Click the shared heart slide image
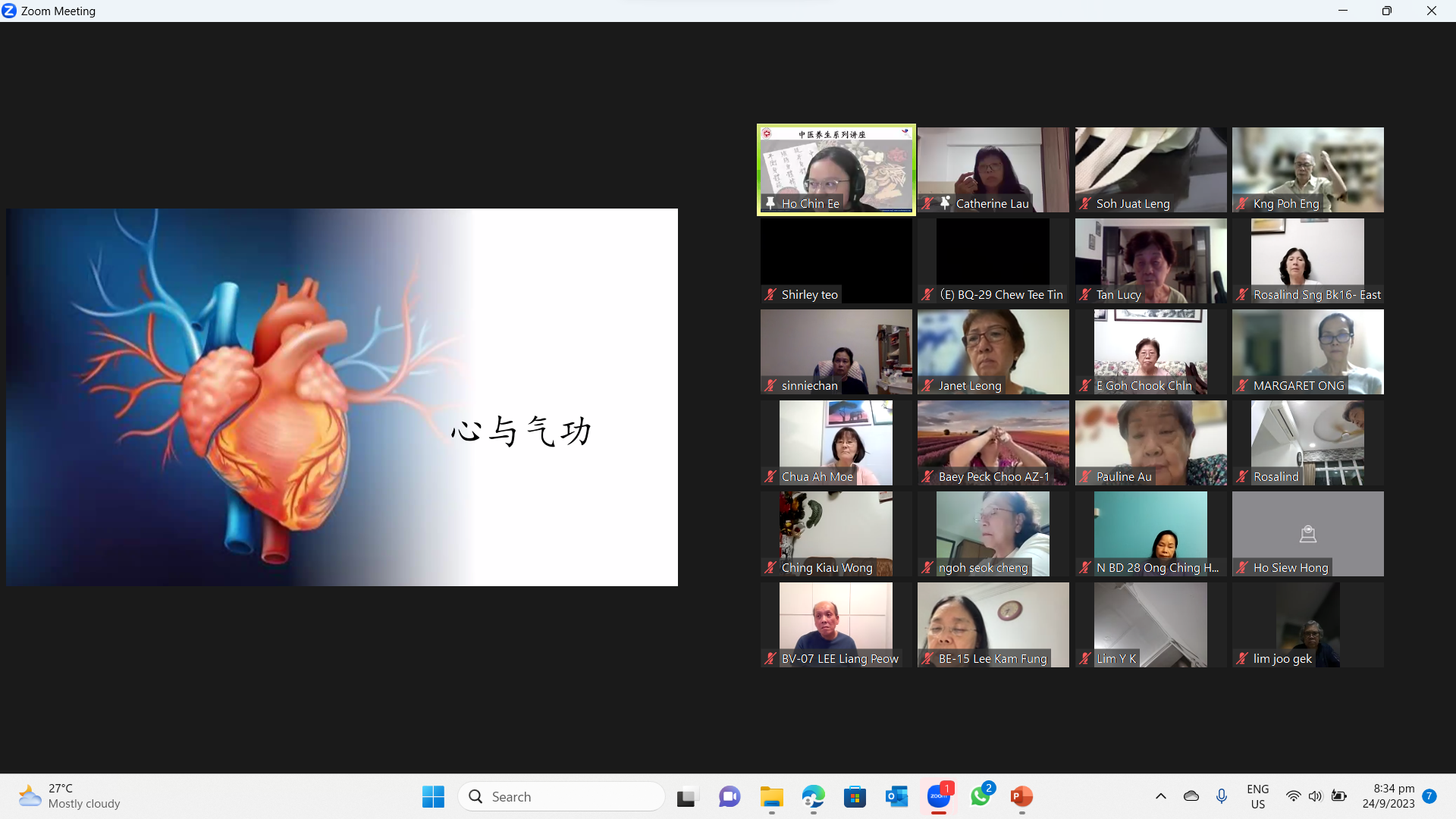 [x=341, y=397]
